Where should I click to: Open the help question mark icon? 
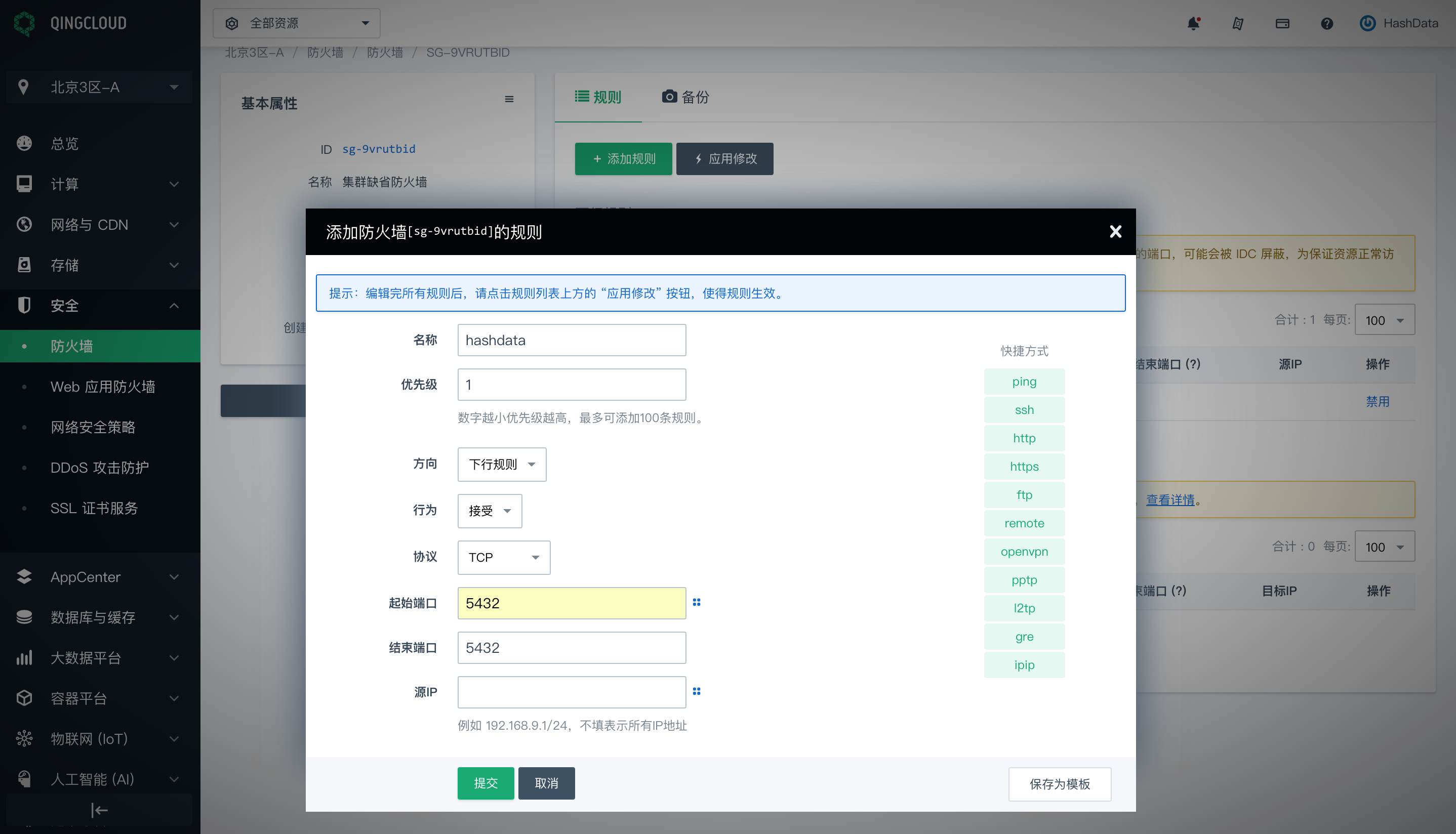(1326, 23)
